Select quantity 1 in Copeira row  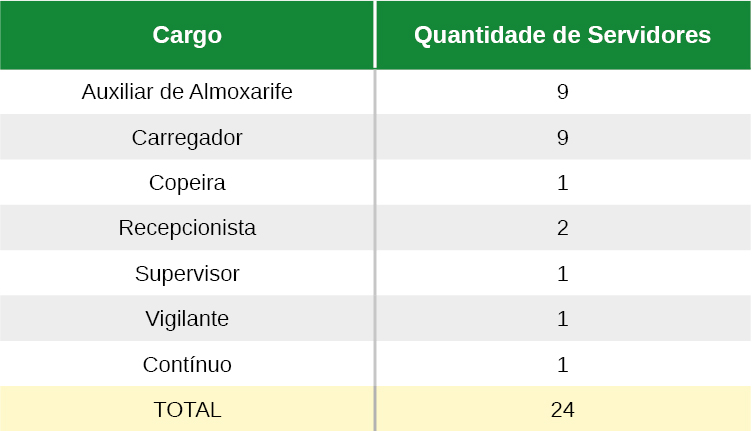tap(563, 183)
